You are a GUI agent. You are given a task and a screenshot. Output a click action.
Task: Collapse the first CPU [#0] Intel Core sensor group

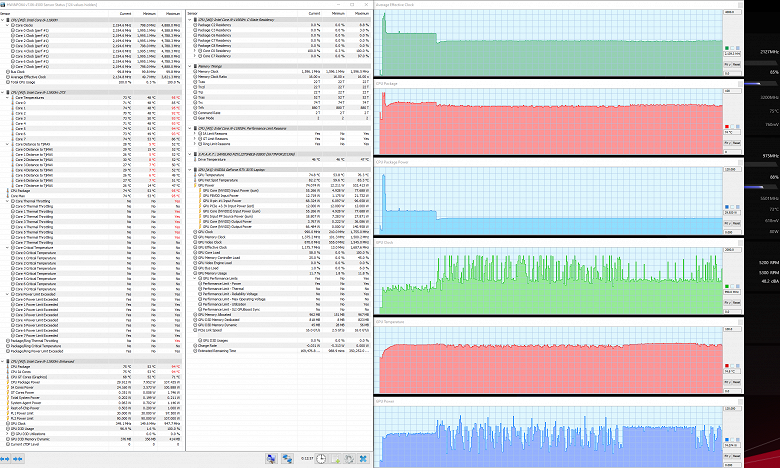2,20
